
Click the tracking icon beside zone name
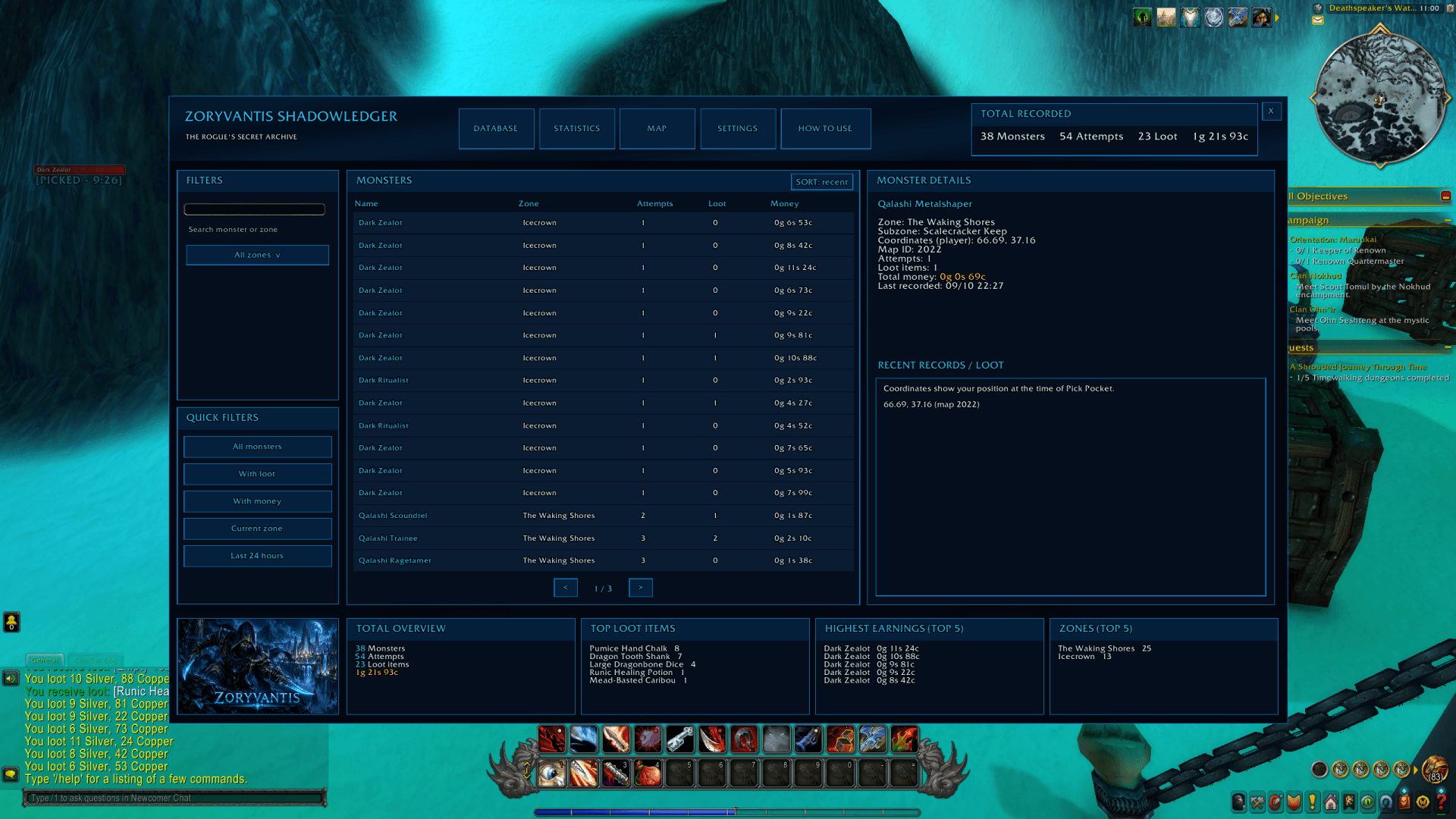[x=1318, y=8]
